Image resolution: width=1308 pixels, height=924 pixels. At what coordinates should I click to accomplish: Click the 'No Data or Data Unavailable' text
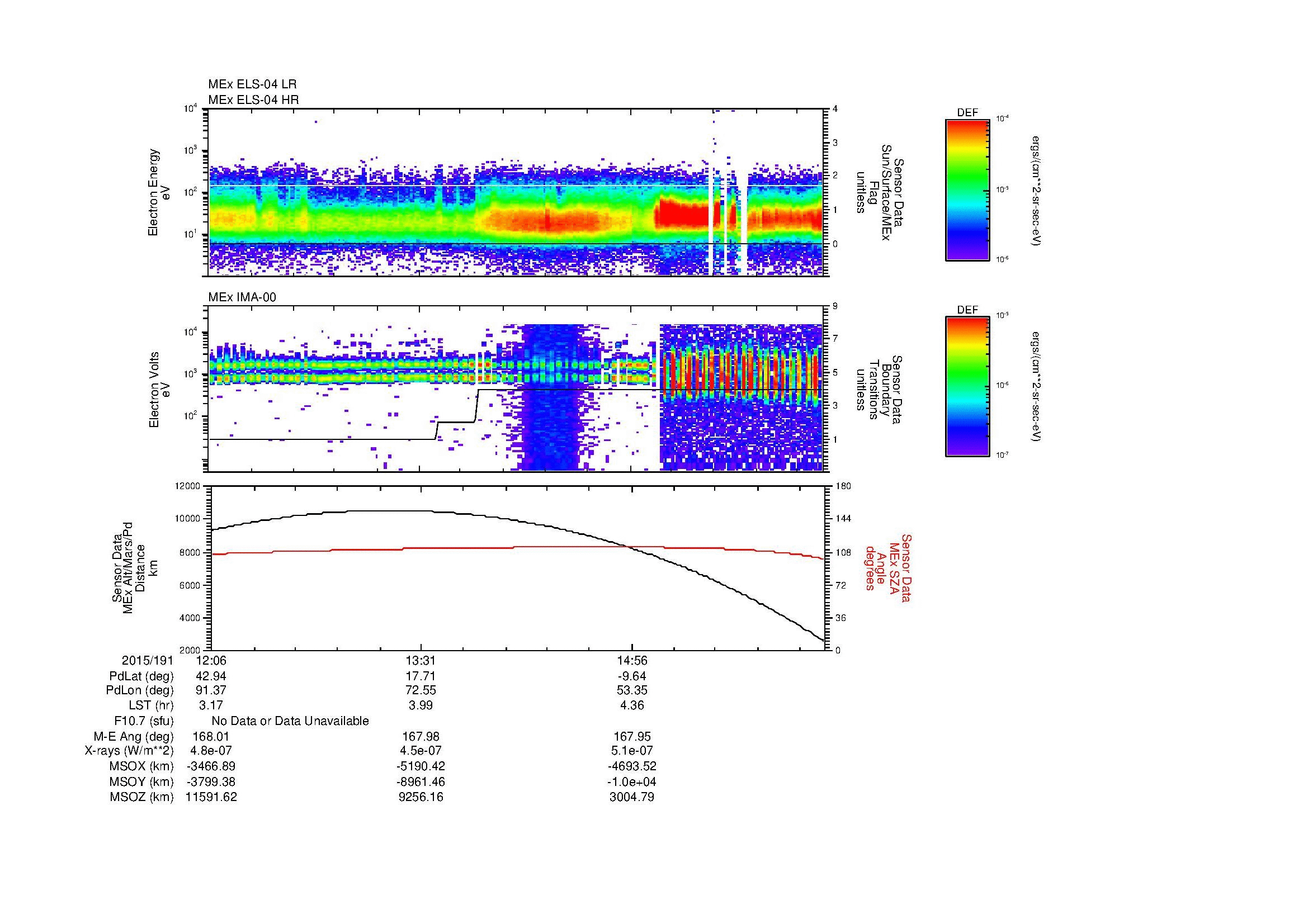pos(290,721)
